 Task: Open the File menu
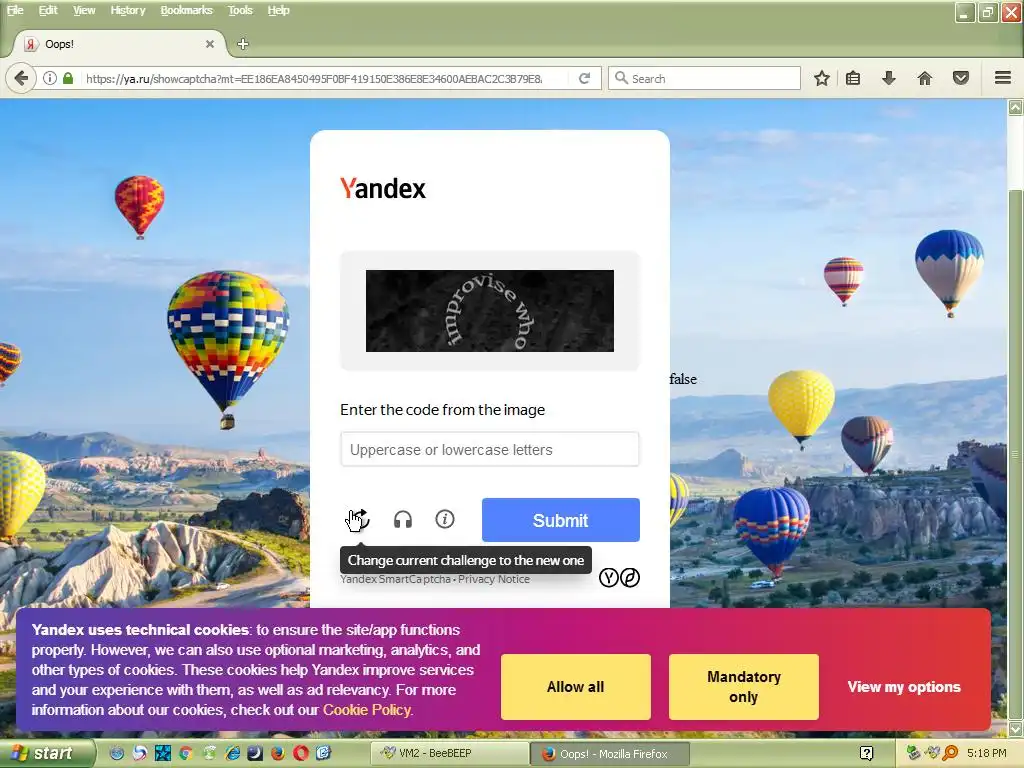tap(14, 10)
